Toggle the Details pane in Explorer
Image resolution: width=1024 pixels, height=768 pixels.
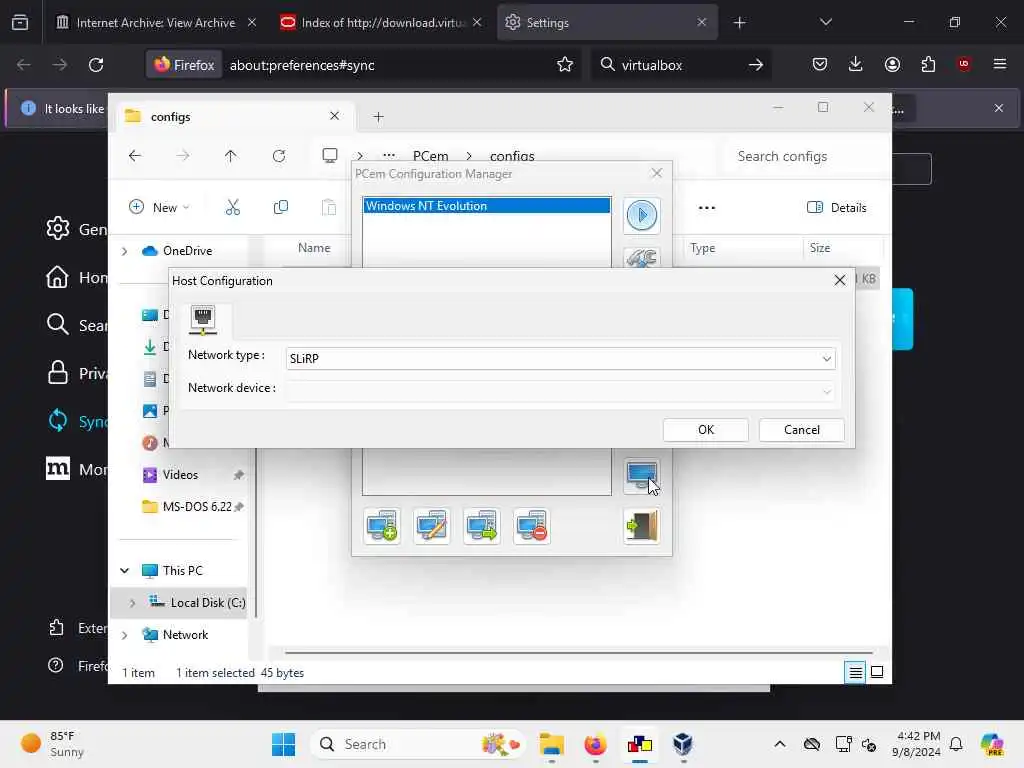(x=837, y=208)
